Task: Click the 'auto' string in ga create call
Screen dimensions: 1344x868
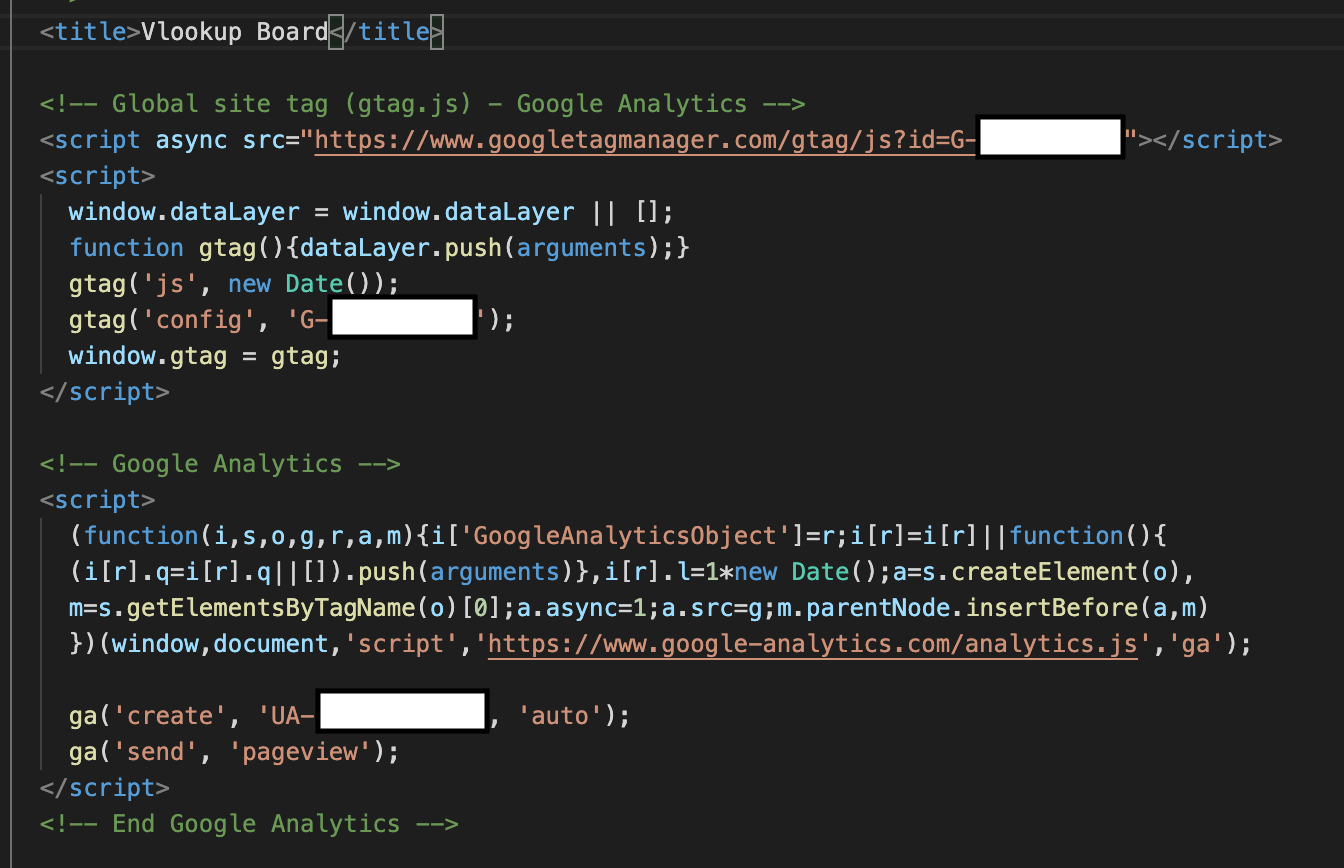Action: pyautogui.click(x=560, y=715)
